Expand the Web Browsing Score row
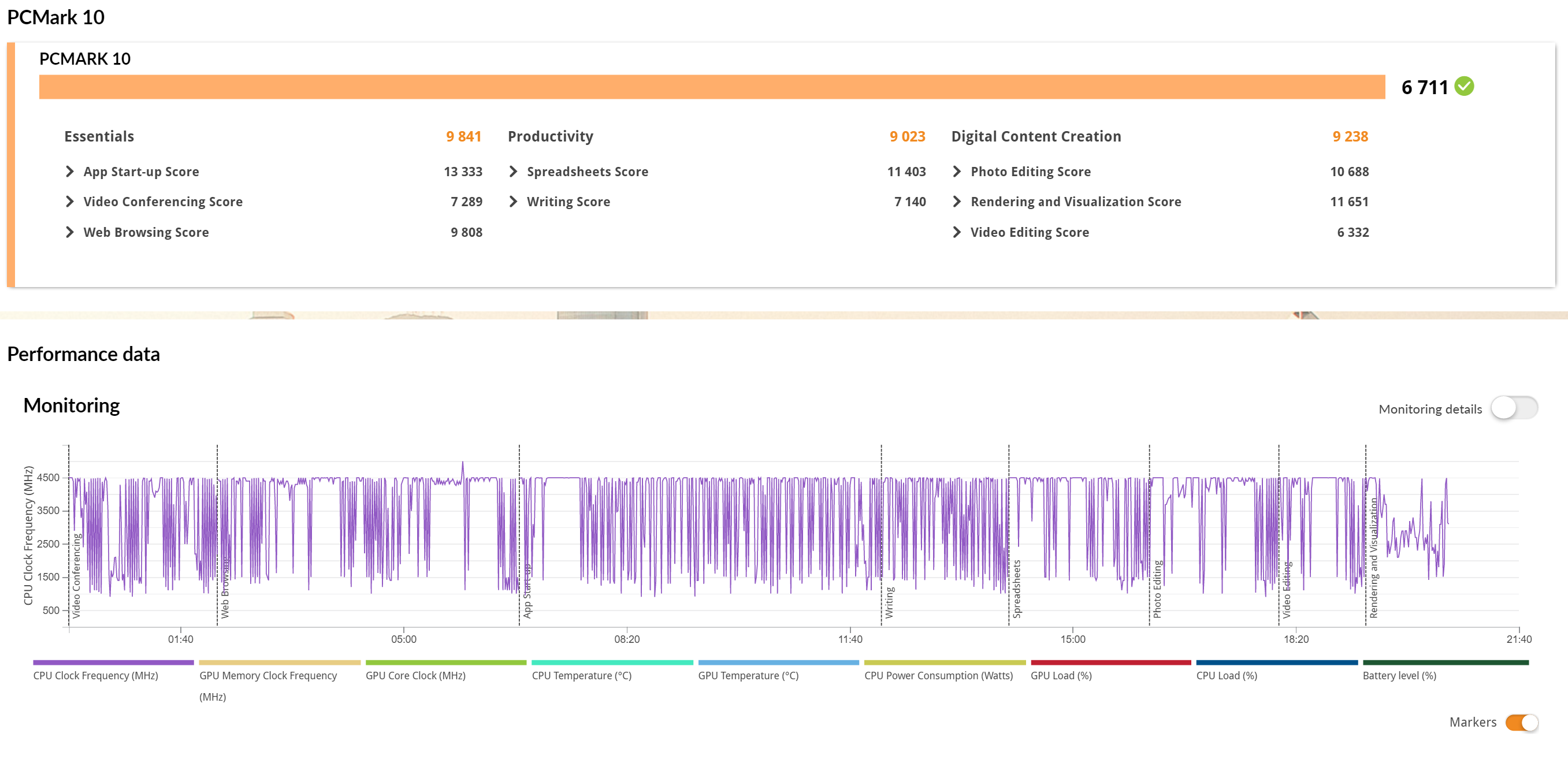The height and width of the screenshot is (774, 1568). point(70,232)
